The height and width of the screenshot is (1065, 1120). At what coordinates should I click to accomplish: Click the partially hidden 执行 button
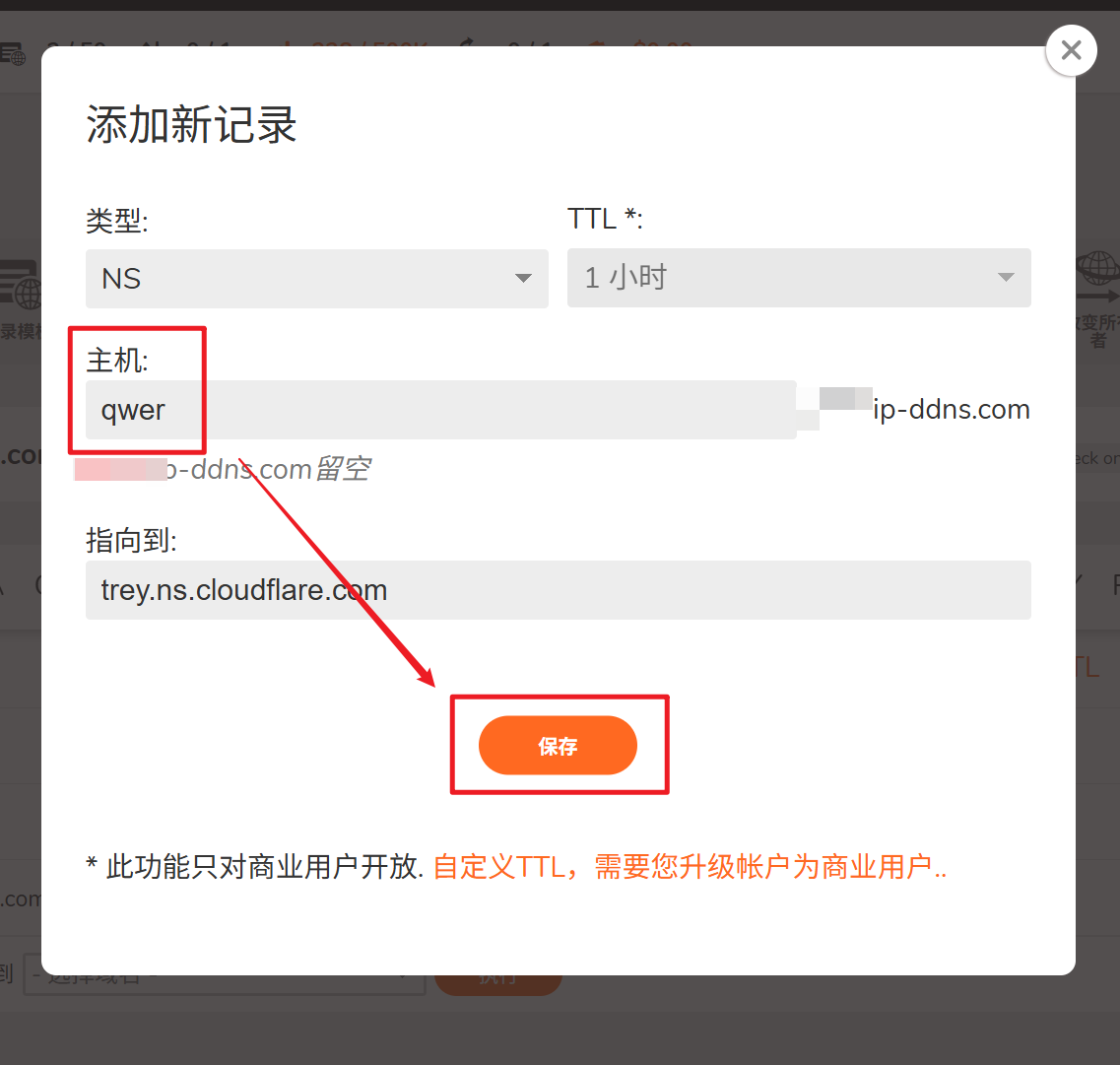(497, 983)
